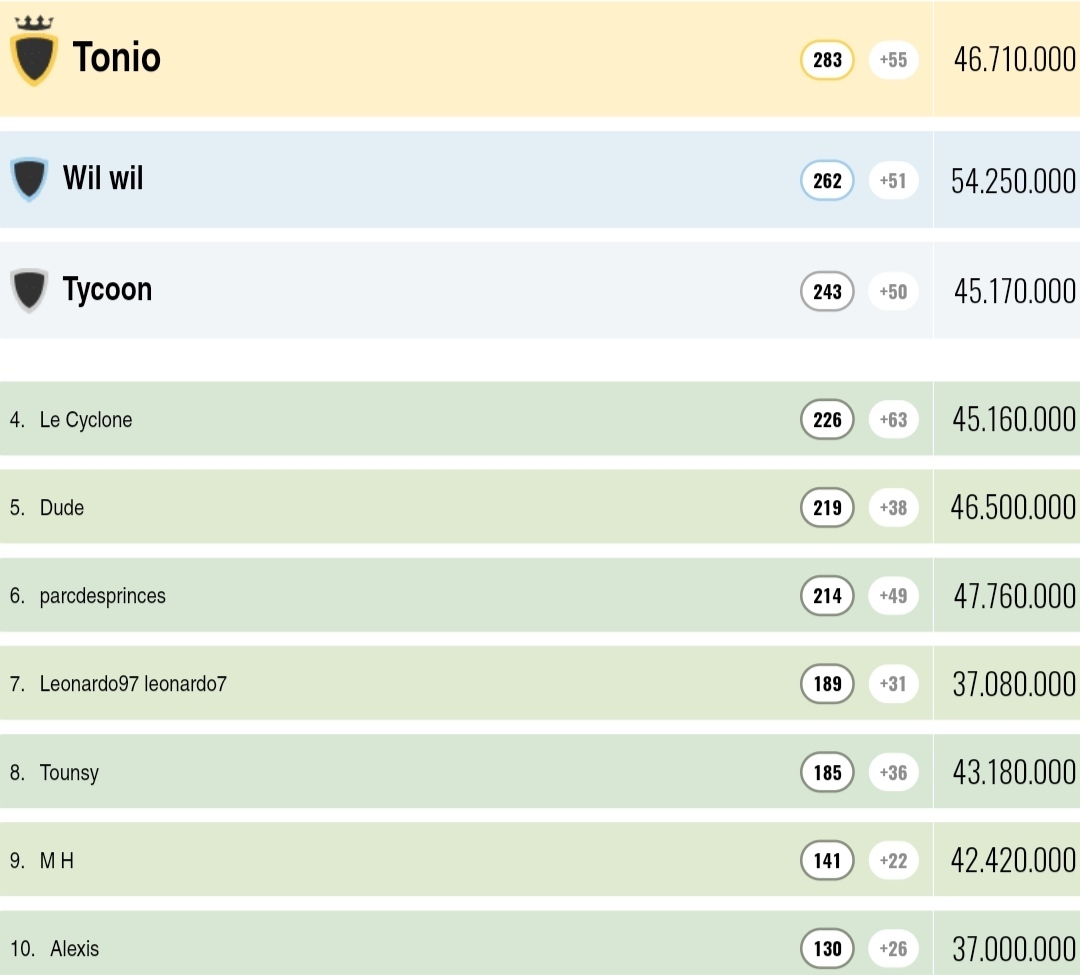This screenshot has height=975, width=1080.
Task: Click parcdesprinces' team value 47.760.000
Action: (x=1013, y=596)
